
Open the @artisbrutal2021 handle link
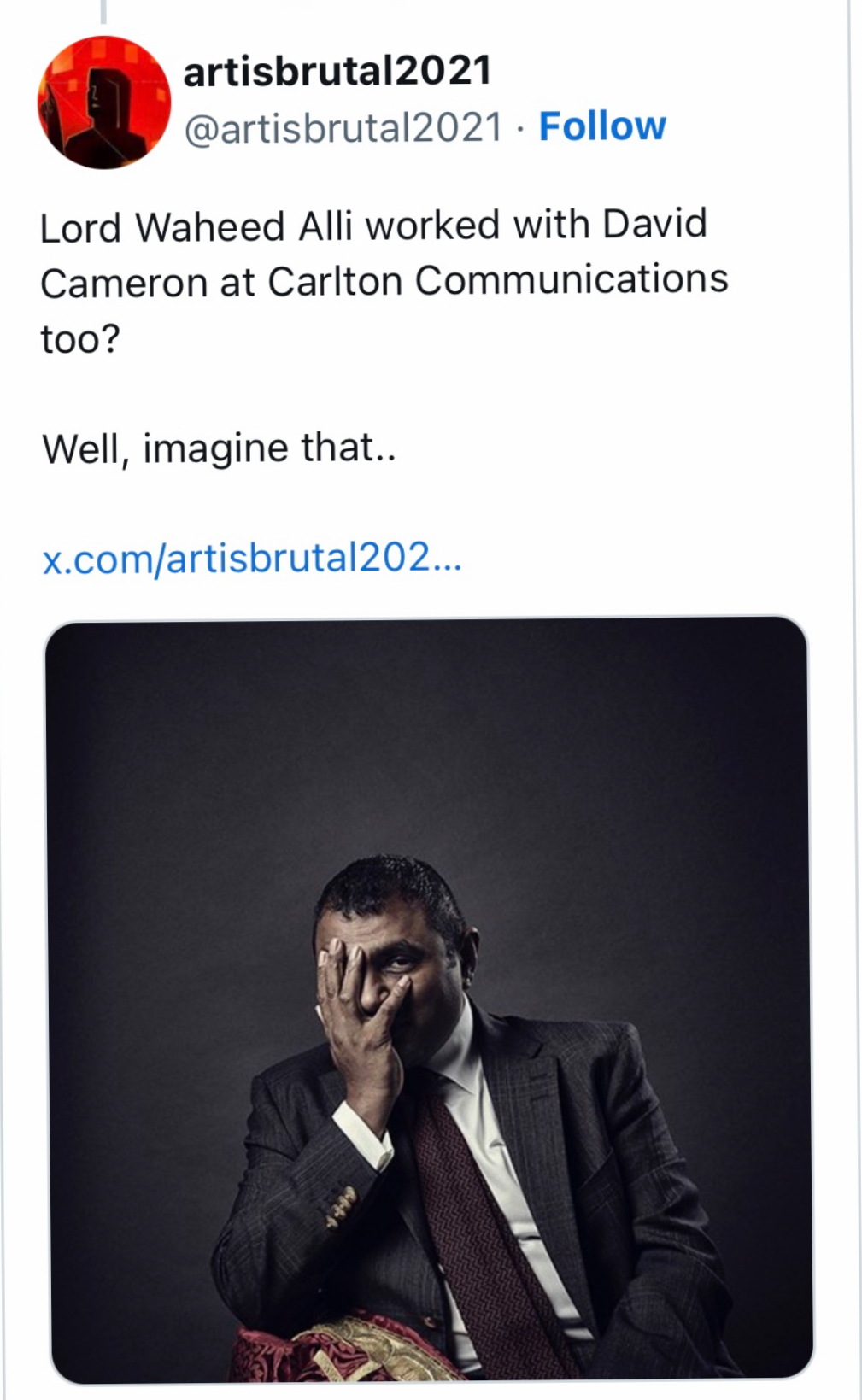coord(343,128)
